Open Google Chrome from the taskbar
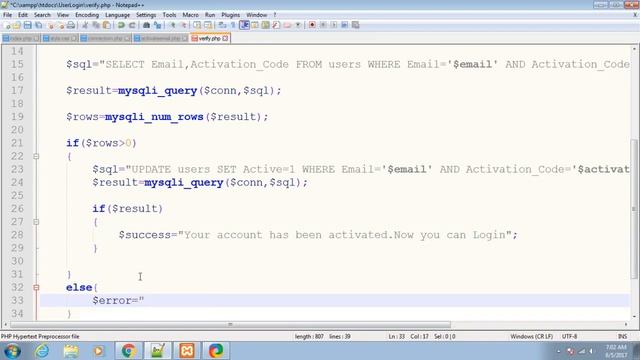 click(128, 351)
